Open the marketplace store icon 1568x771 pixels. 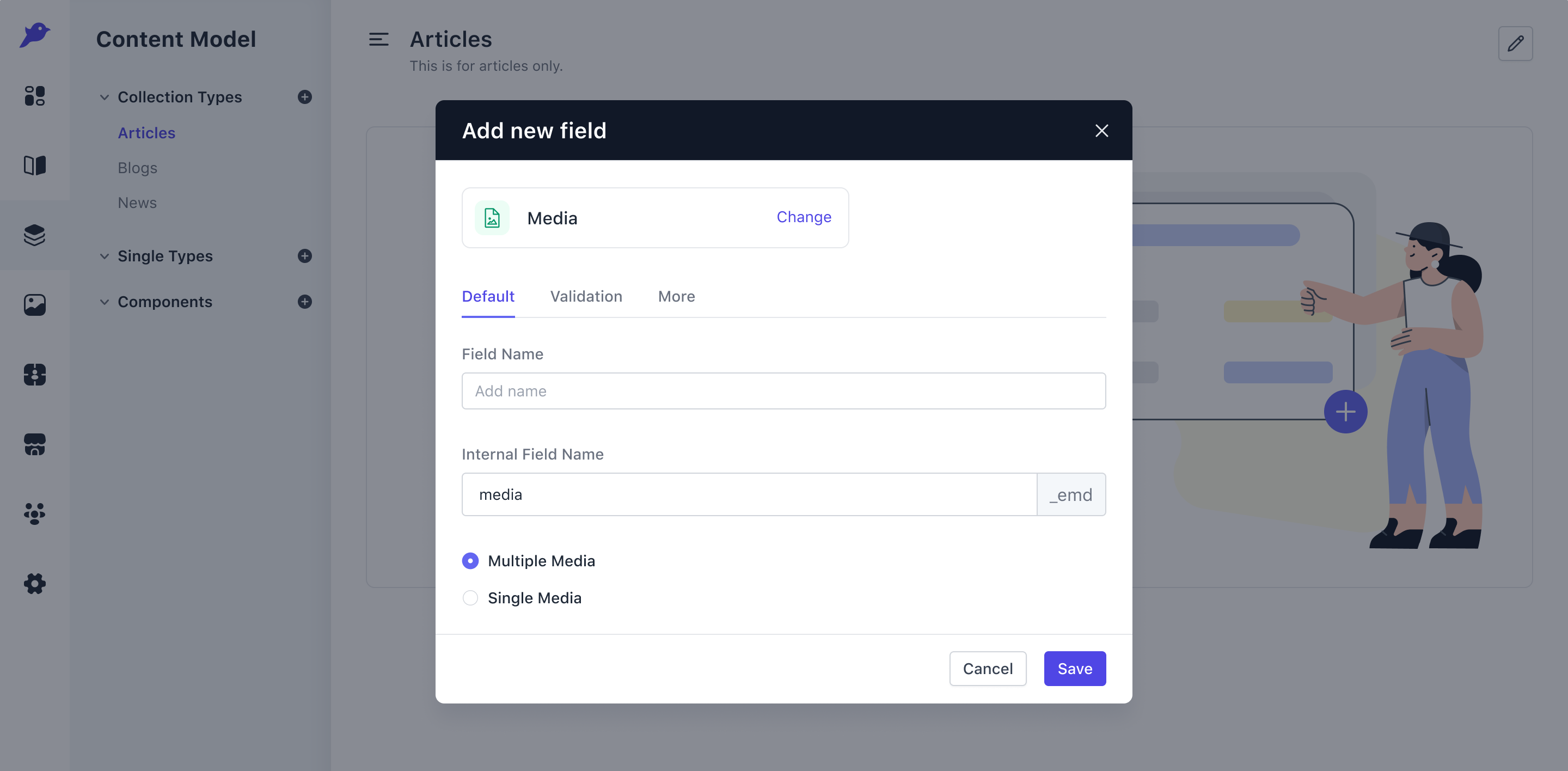click(x=35, y=444)
